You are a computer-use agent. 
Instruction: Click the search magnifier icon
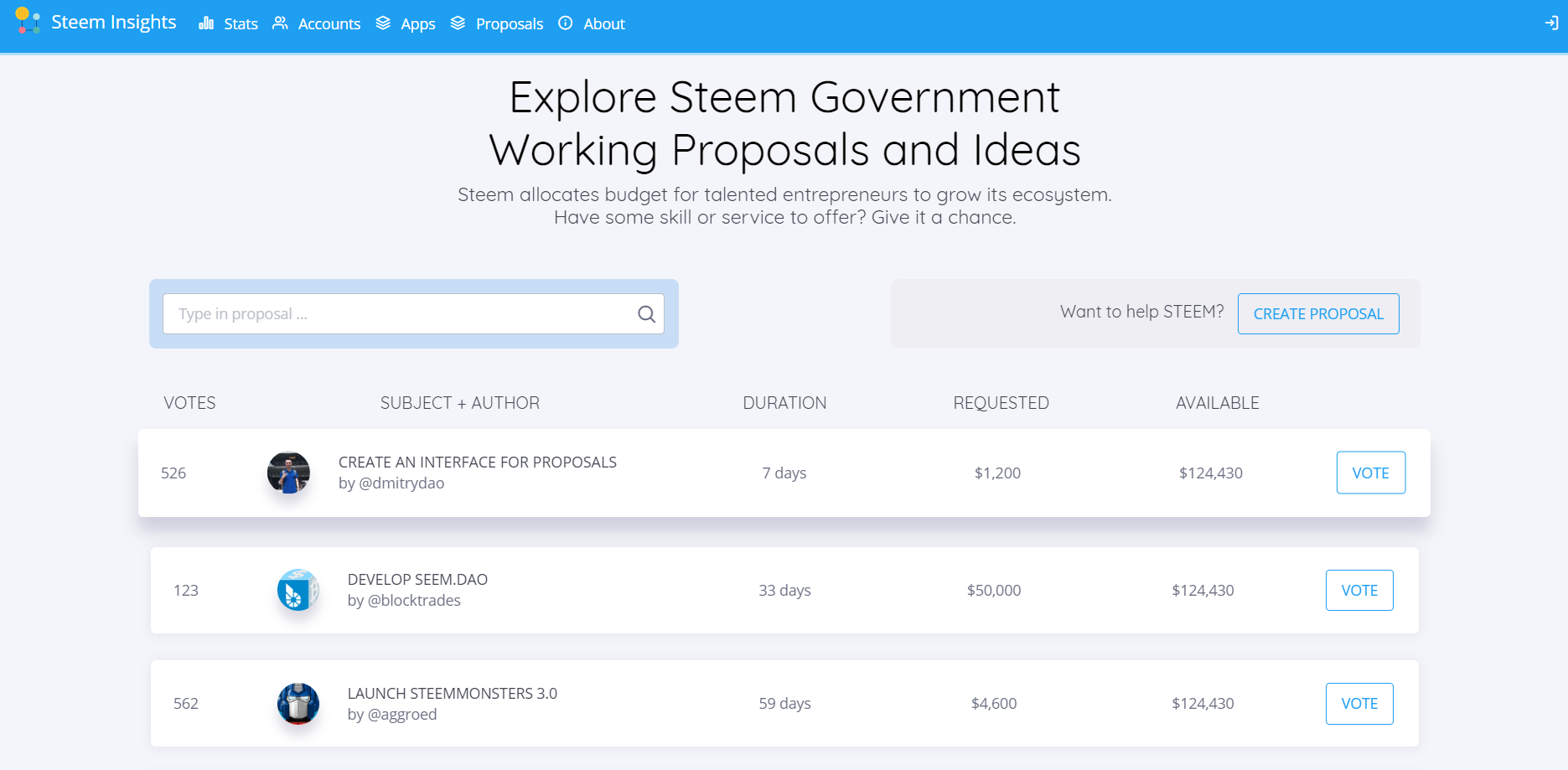coord(646,314)
